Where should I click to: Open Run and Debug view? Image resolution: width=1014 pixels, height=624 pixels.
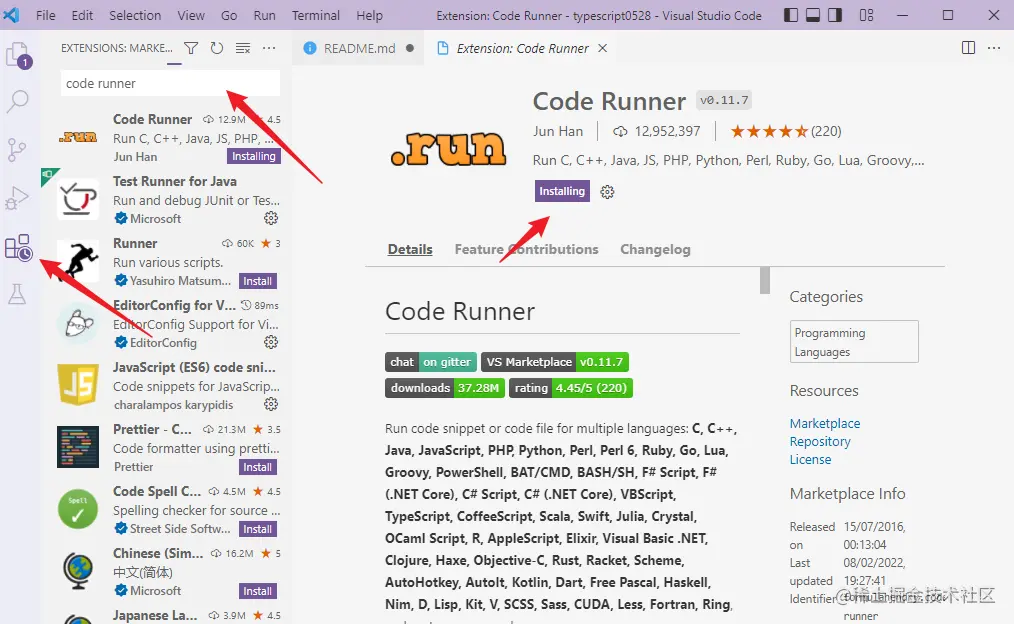[x=17, y=199]
